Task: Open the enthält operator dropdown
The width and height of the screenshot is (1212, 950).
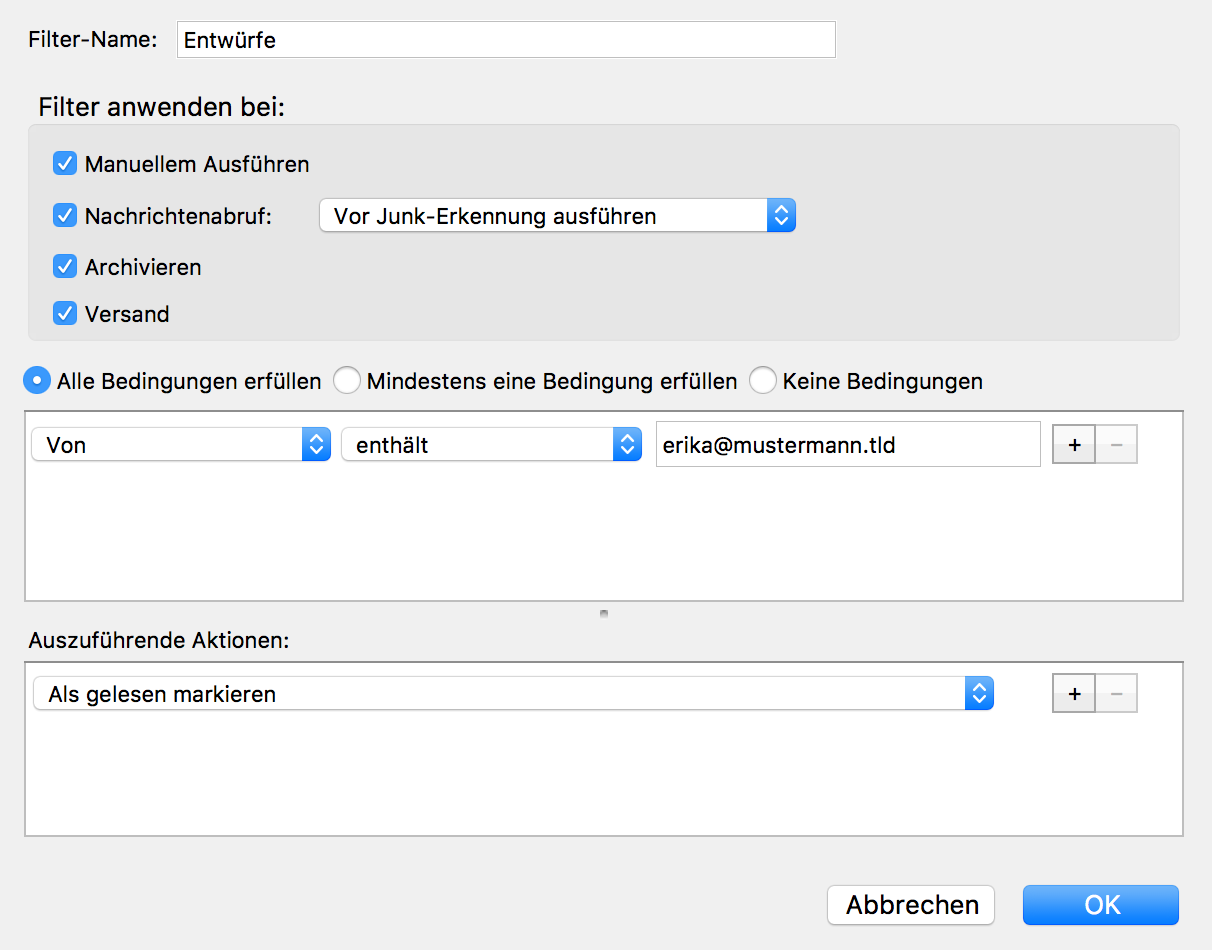Action: [491, 445]
